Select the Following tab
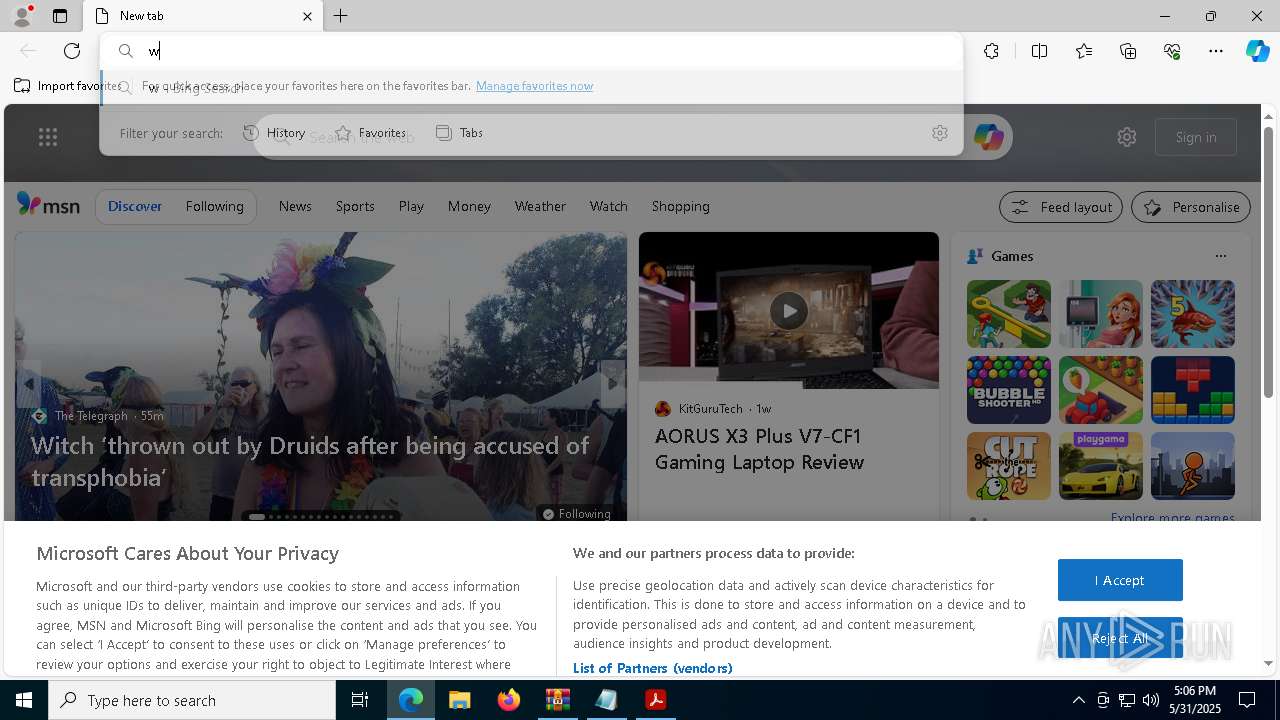The height and width of the screenshot is (720, 1280). pos(214,206)
